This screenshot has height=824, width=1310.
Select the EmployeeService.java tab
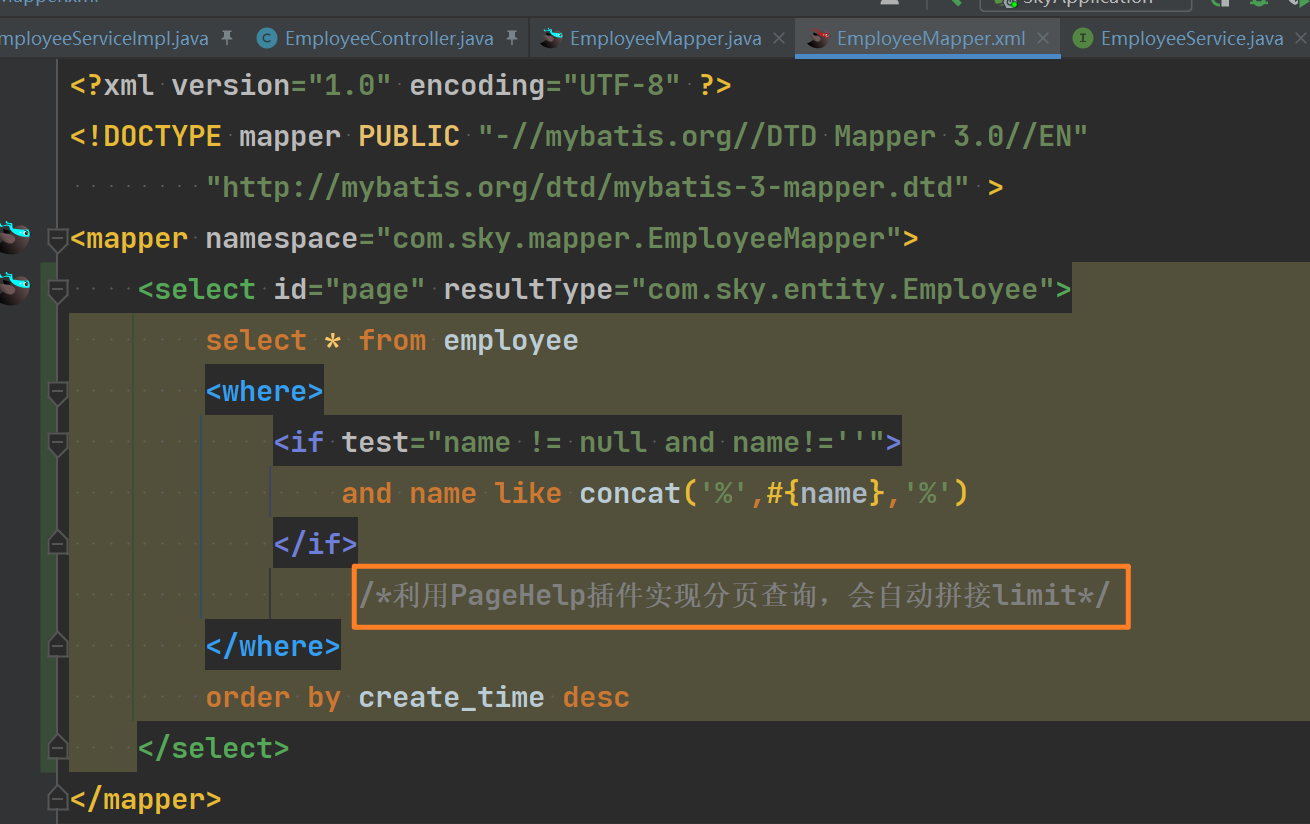coord(1191,38)
